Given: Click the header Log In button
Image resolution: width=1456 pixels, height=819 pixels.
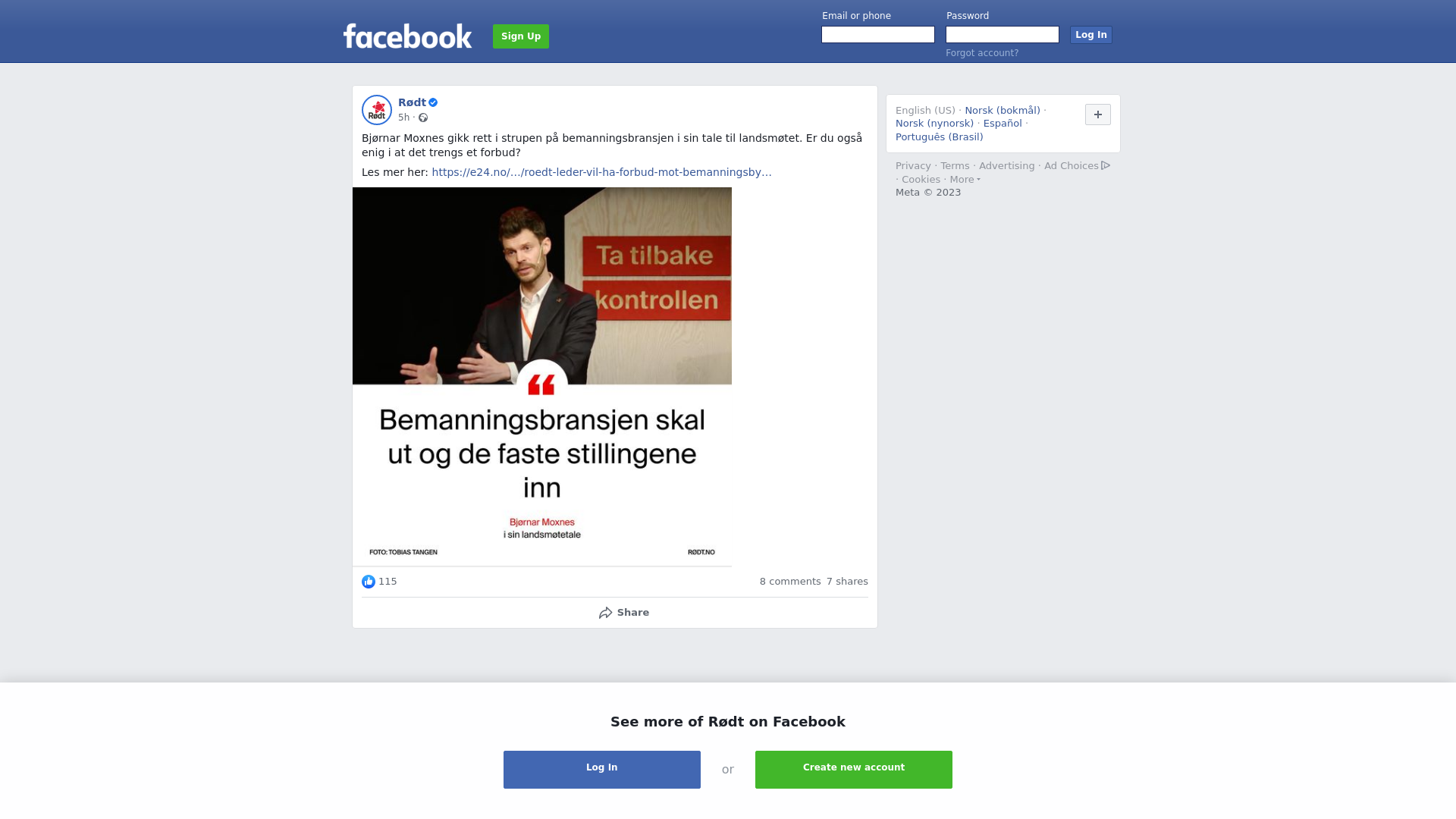Looking at the screenshot, I should pyautogui.click(x=1091, y=35).
